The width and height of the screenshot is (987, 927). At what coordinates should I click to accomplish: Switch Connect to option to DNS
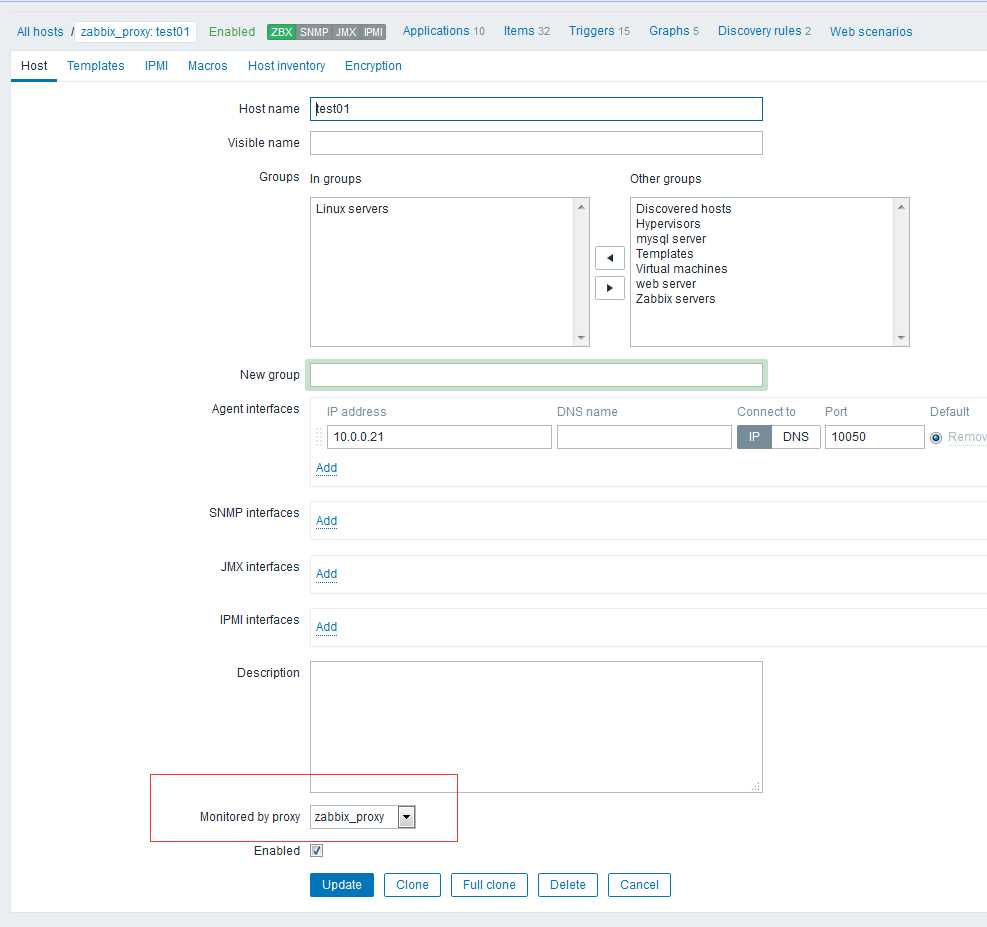[796, 437]
